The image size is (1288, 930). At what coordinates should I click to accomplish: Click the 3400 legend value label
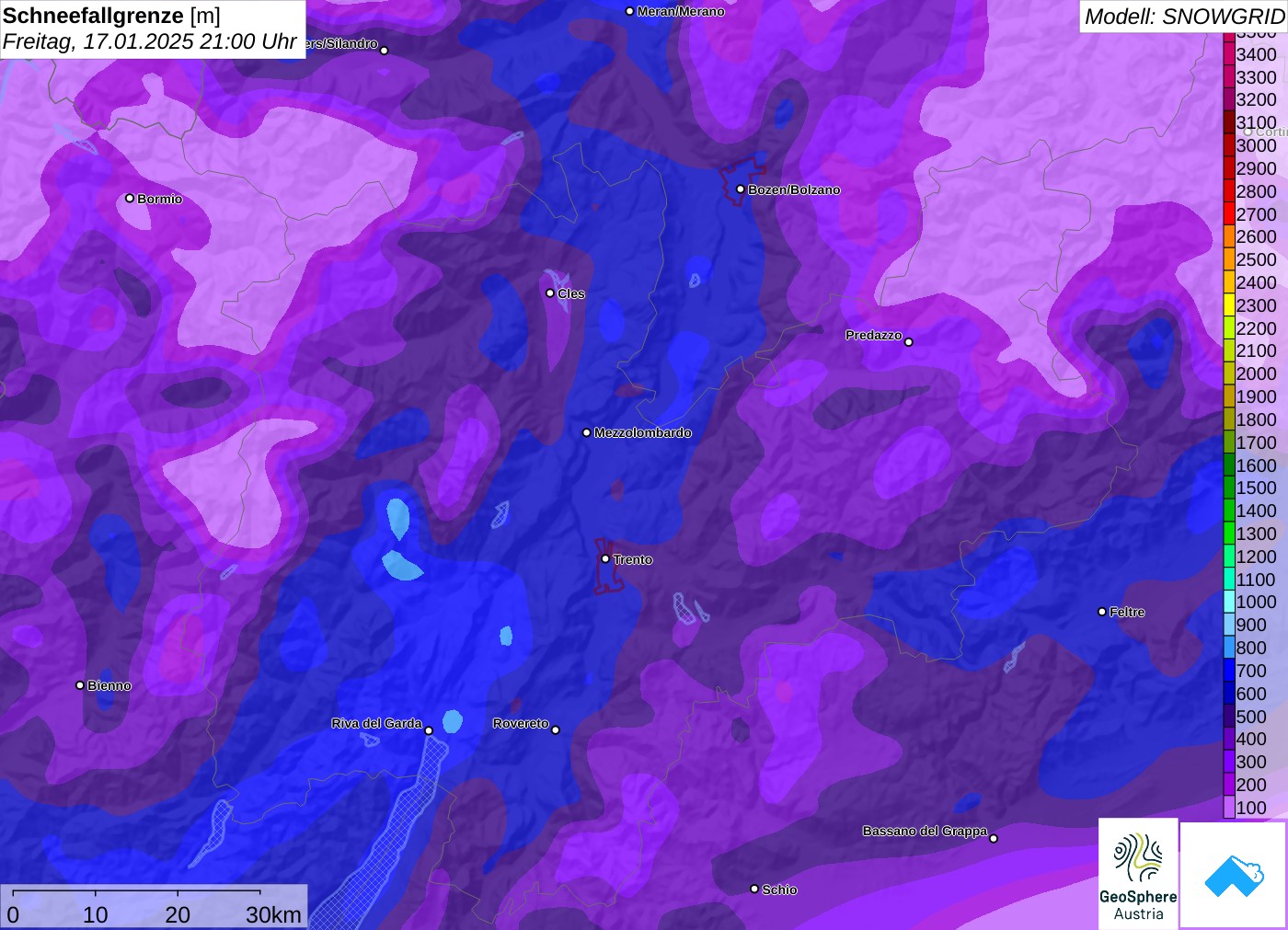1257,54
